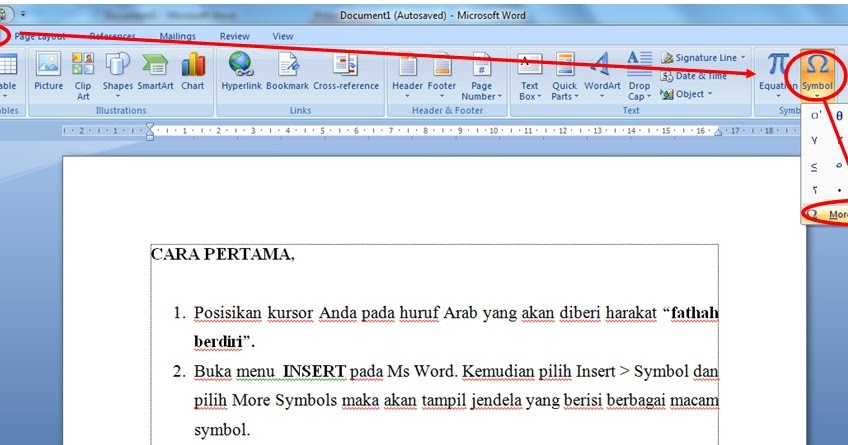Image resolution: width=848 pixels, height=445 pixels.
Task: Add a Drop Cap
Action: pyautogui.click(x=639, y=76)
